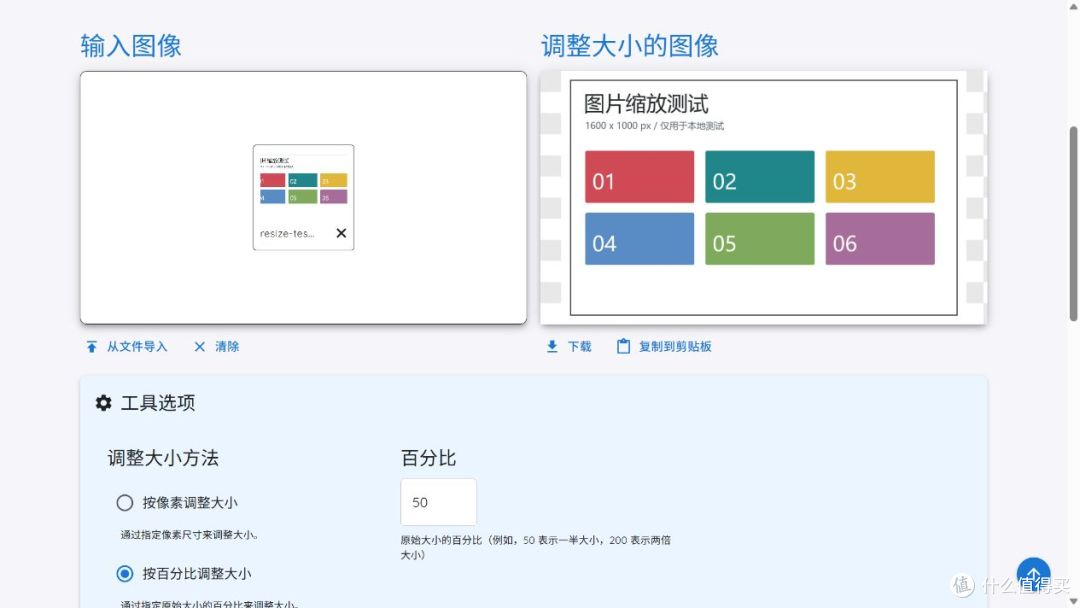Click the page vertical scrollbar thumb
This screenshot has height=608, width=1080.
click(1073, 224)
